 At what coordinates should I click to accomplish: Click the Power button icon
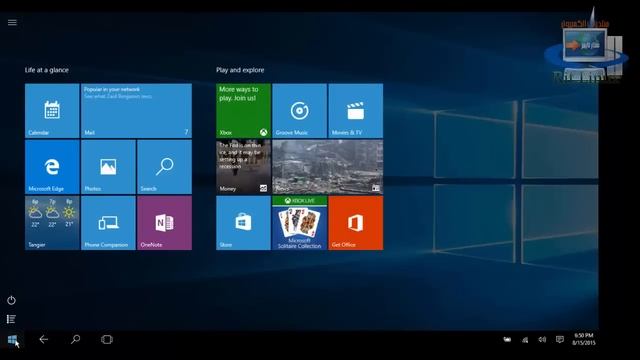tap(11, 300)
